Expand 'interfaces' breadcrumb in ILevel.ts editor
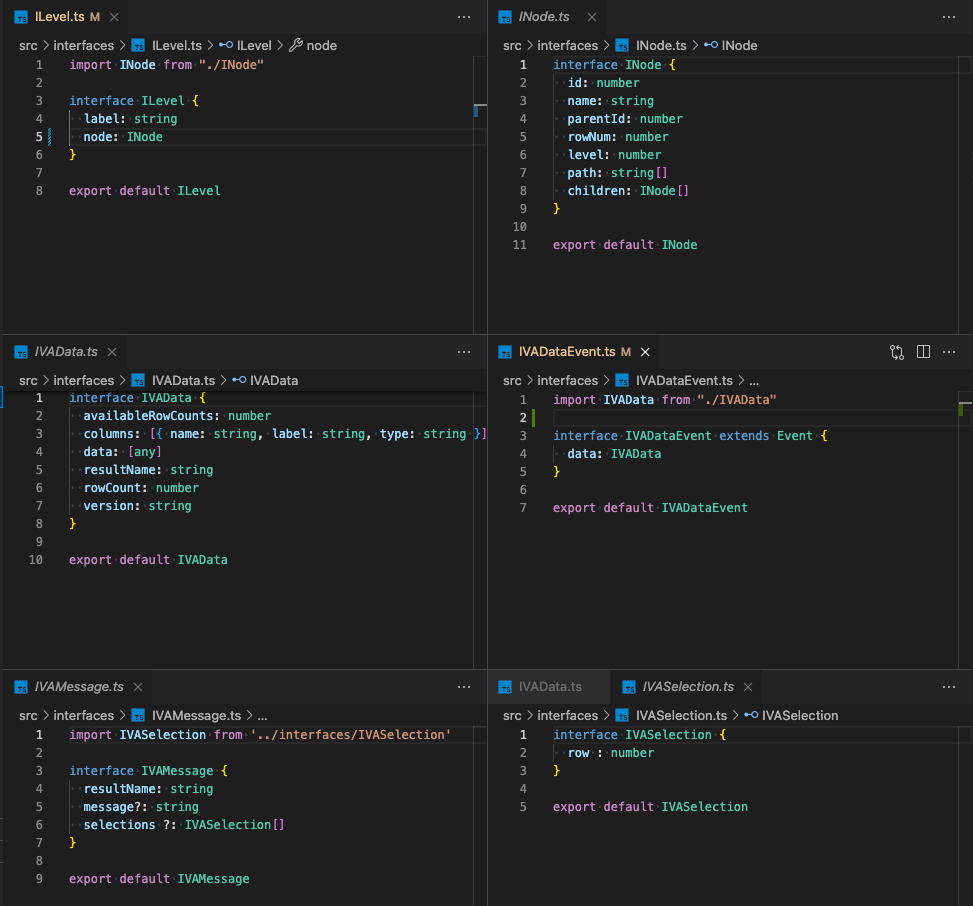The width and height of the screenshot is (973, 906). (84, 45)
